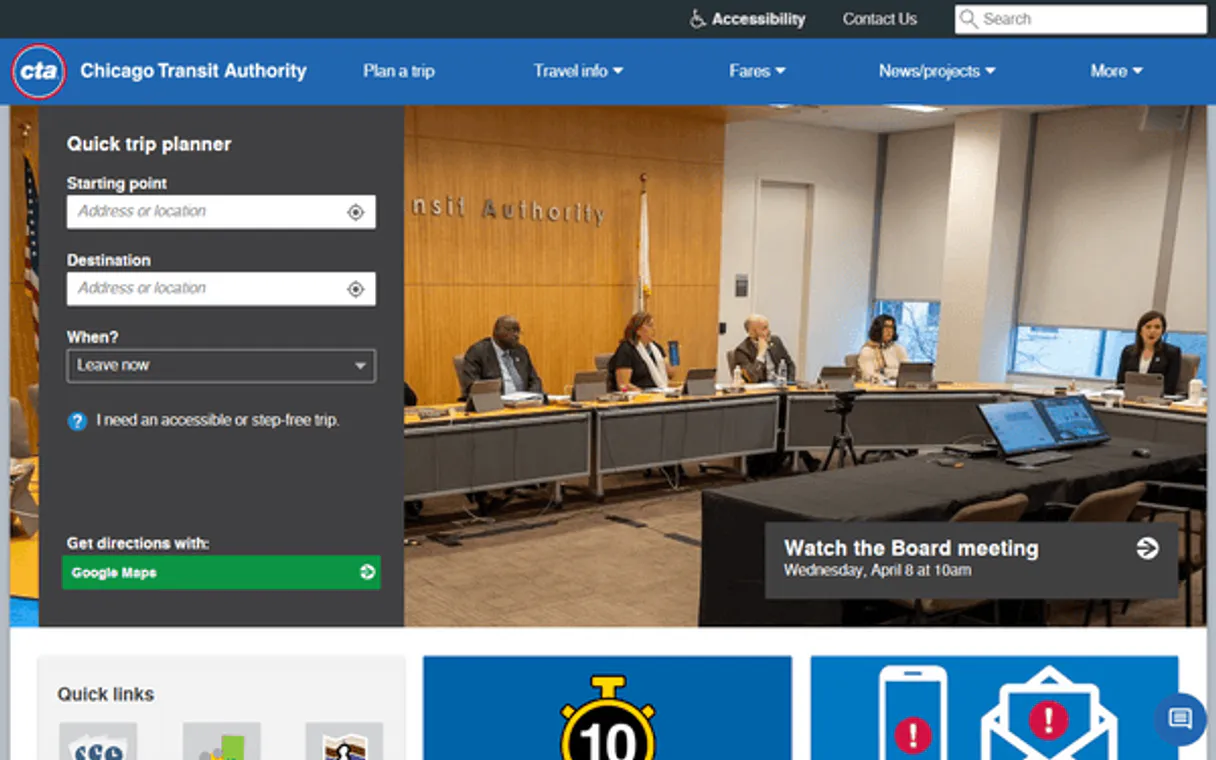Open the When? Leave now dropdown
Image resolution: width=1216 pixels, height=760 pixels.
(x=221, y=366)
